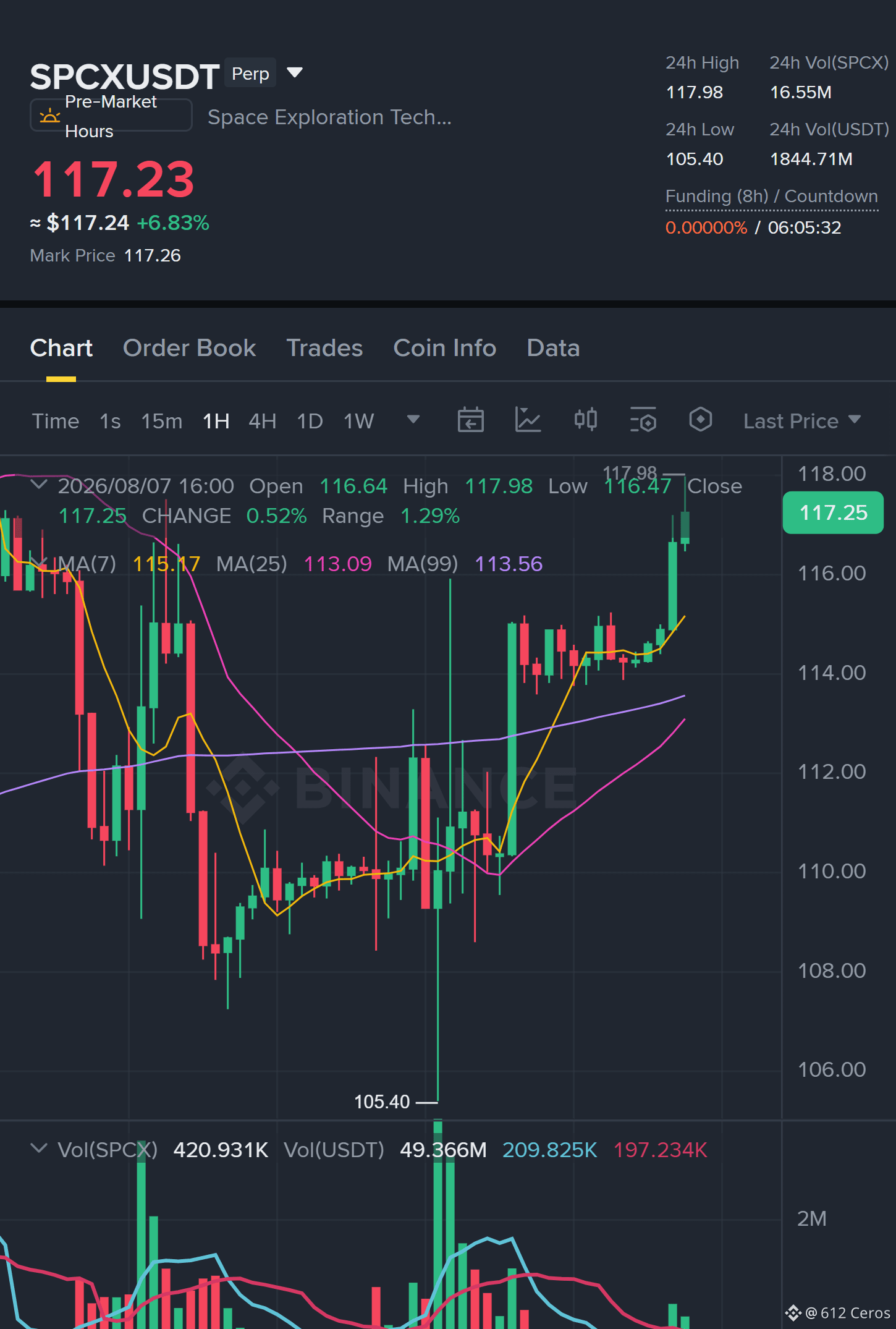The height and width of the screenshot is (1329, 896).
Task: Switch to the Chart tab
Action: 61,348
